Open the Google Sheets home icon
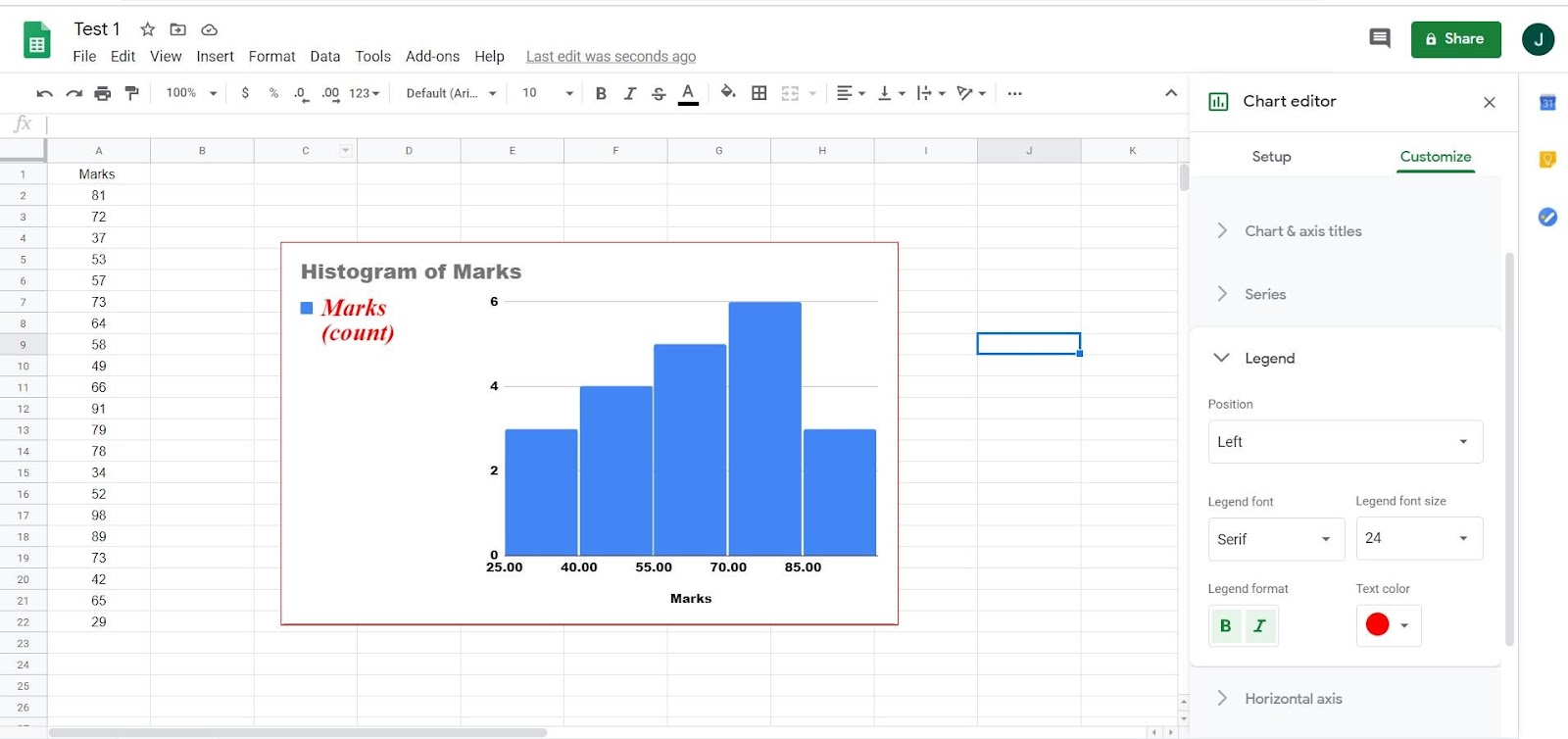The image size is (1568, 739). [x=36, y=41]
